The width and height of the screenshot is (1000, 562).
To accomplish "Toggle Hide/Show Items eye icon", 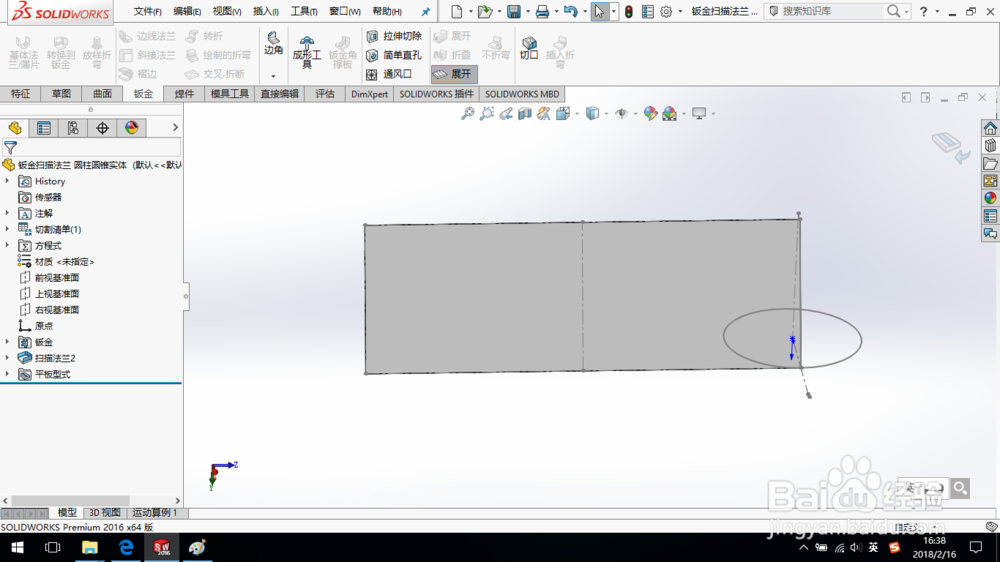I will coord(621,114).
